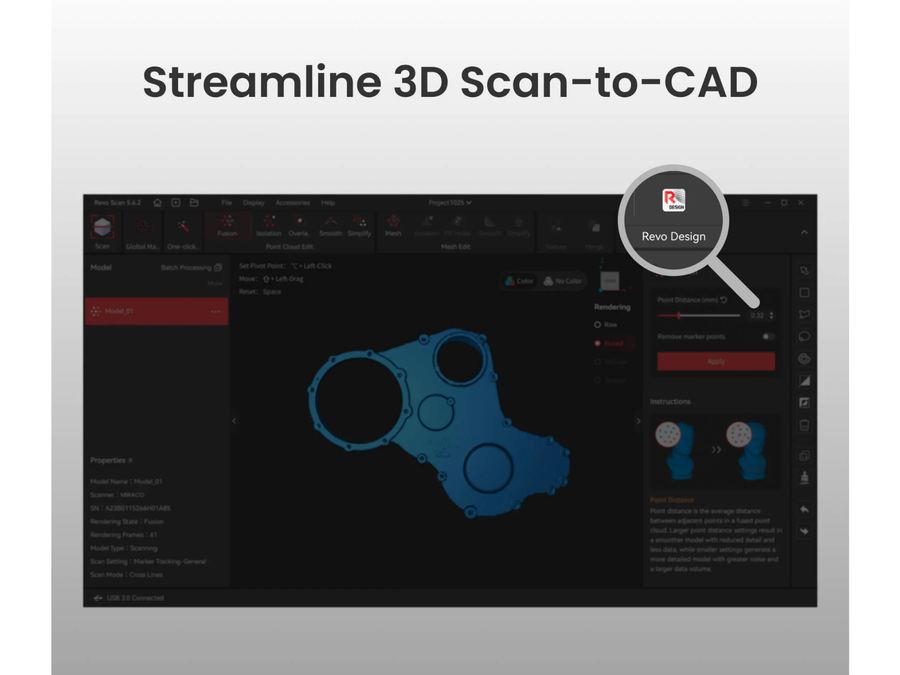Click the new project plus icon
900x675 pixels.
pos(176,203)
